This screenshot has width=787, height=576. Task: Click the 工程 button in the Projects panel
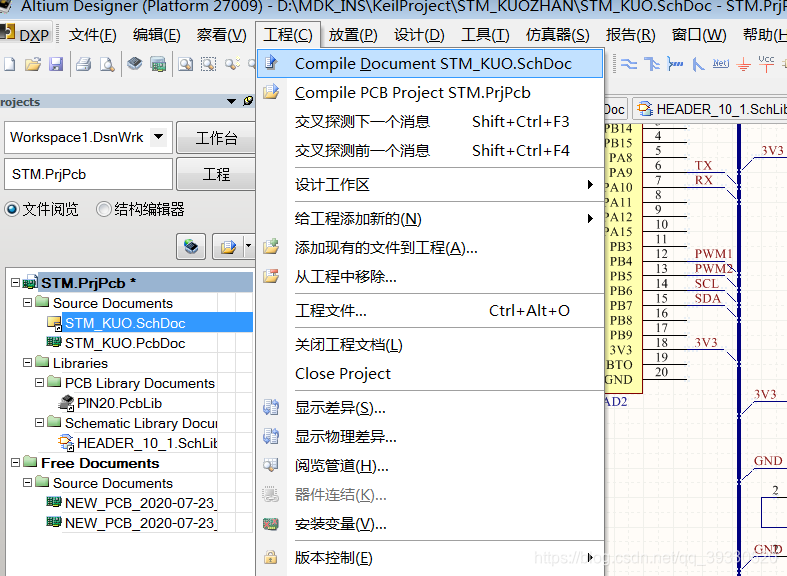216,174
